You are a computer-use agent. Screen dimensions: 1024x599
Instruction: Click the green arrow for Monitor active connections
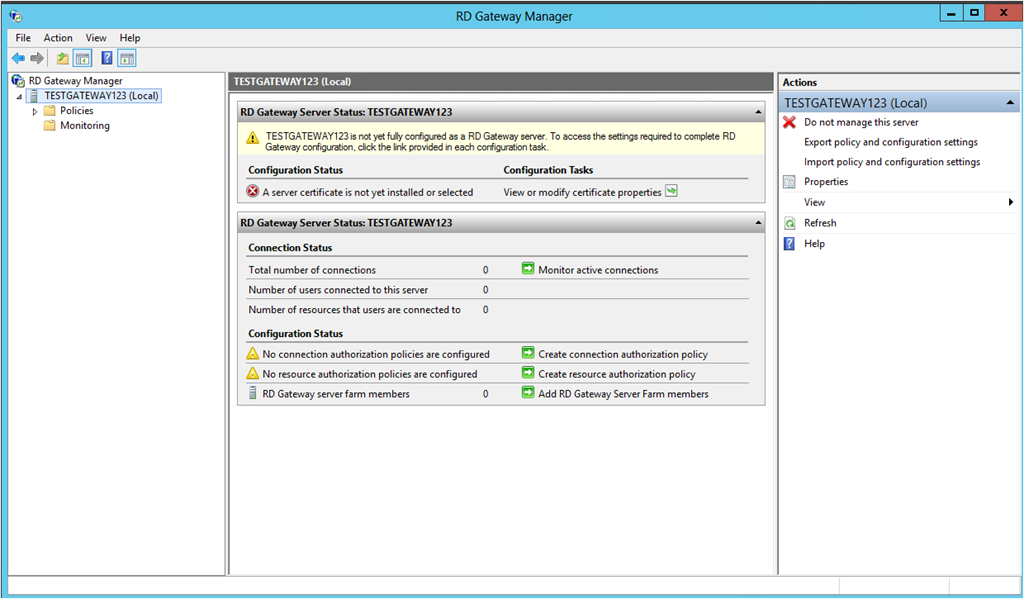[x=528, y=268]
